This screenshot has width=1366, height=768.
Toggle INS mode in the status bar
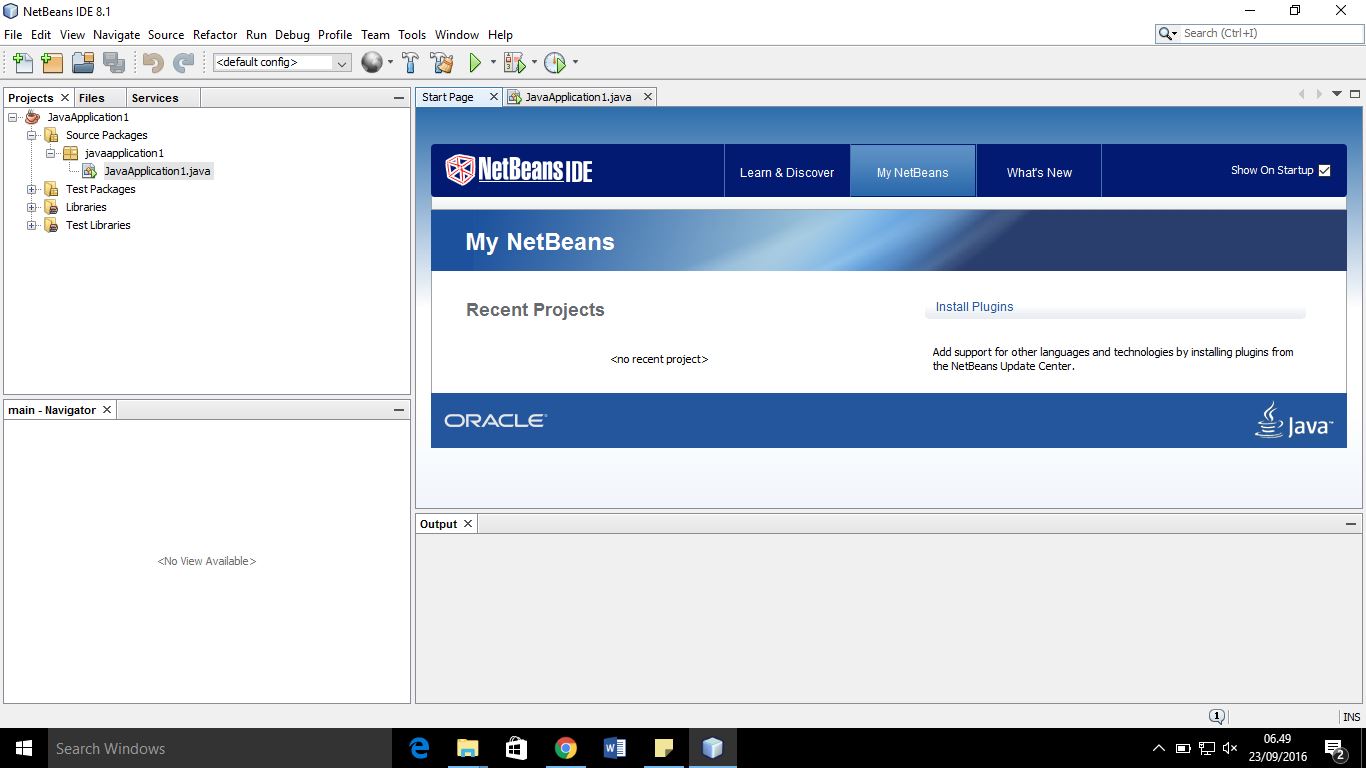click(1351, 716)
